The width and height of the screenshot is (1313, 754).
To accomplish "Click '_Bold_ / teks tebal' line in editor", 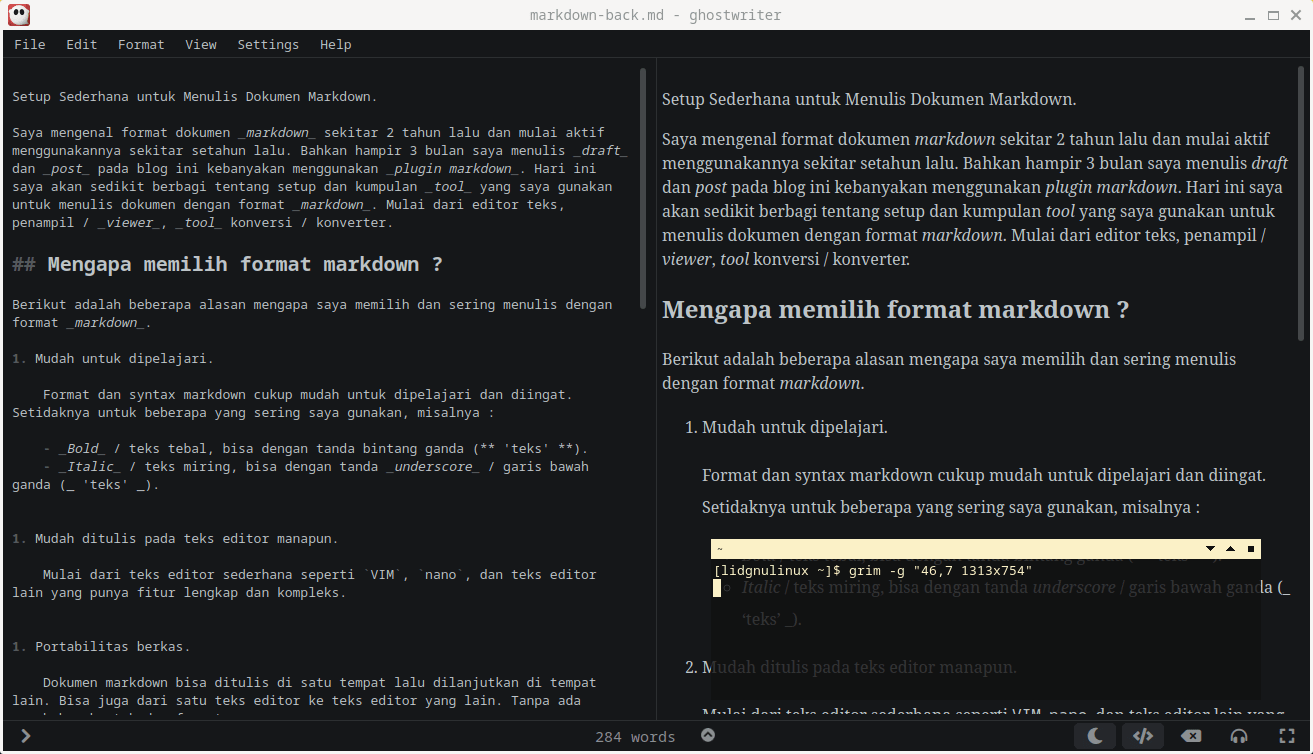I will (316, 448).
